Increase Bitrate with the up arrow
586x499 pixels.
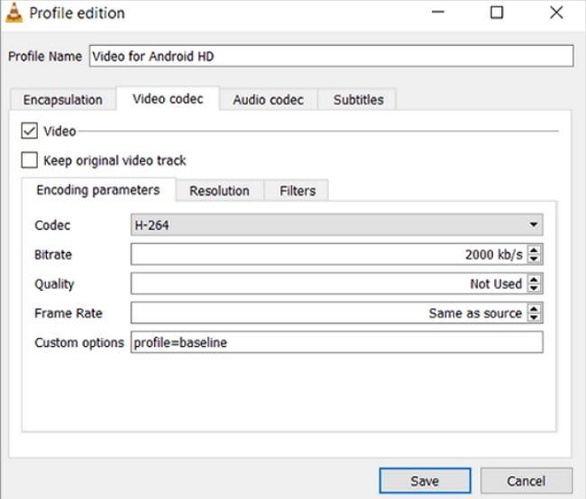(x=534, y=250)
